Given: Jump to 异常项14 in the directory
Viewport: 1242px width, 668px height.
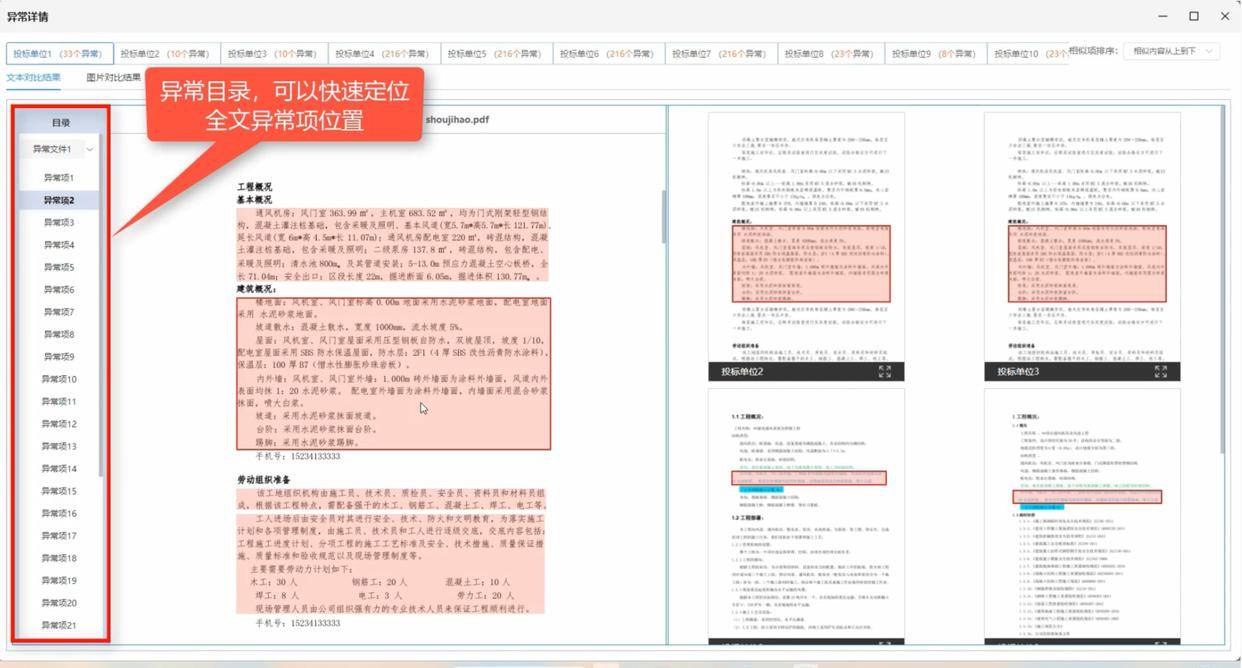Looking at the screenshot, I should point(59,468).
